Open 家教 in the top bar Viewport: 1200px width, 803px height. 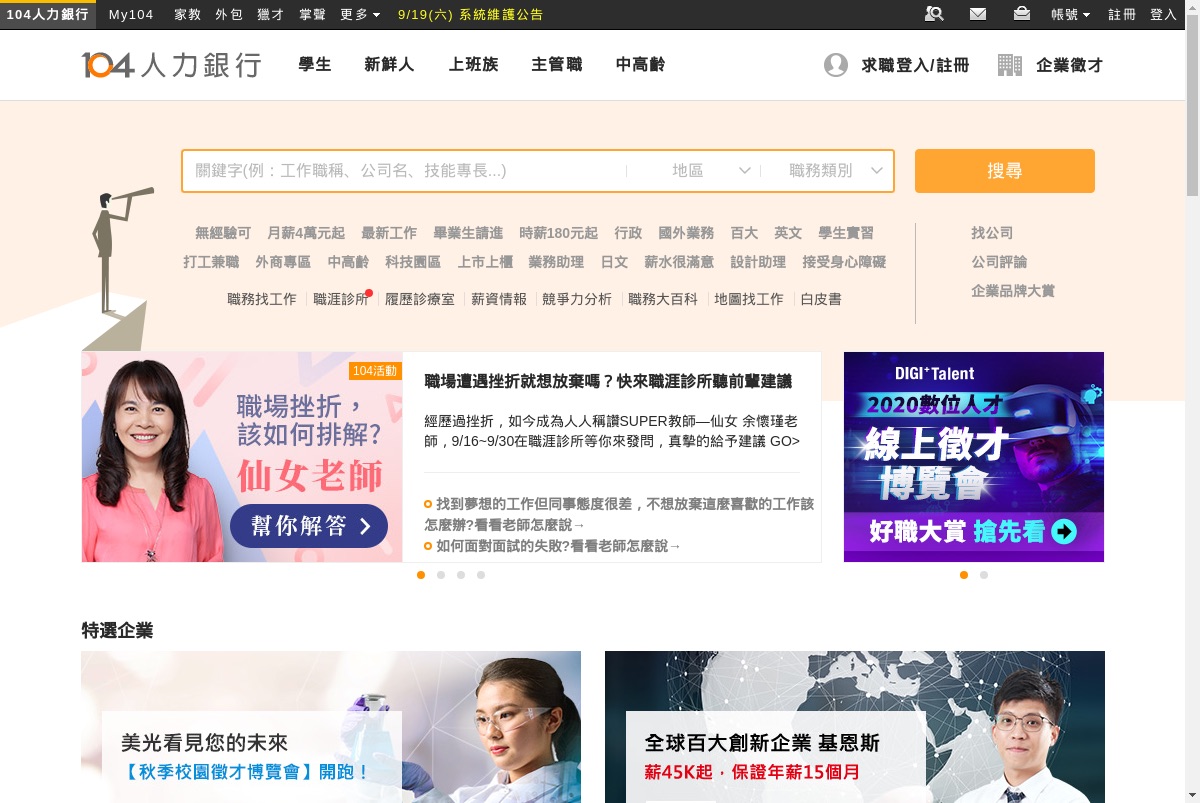[x=187, y=15]
